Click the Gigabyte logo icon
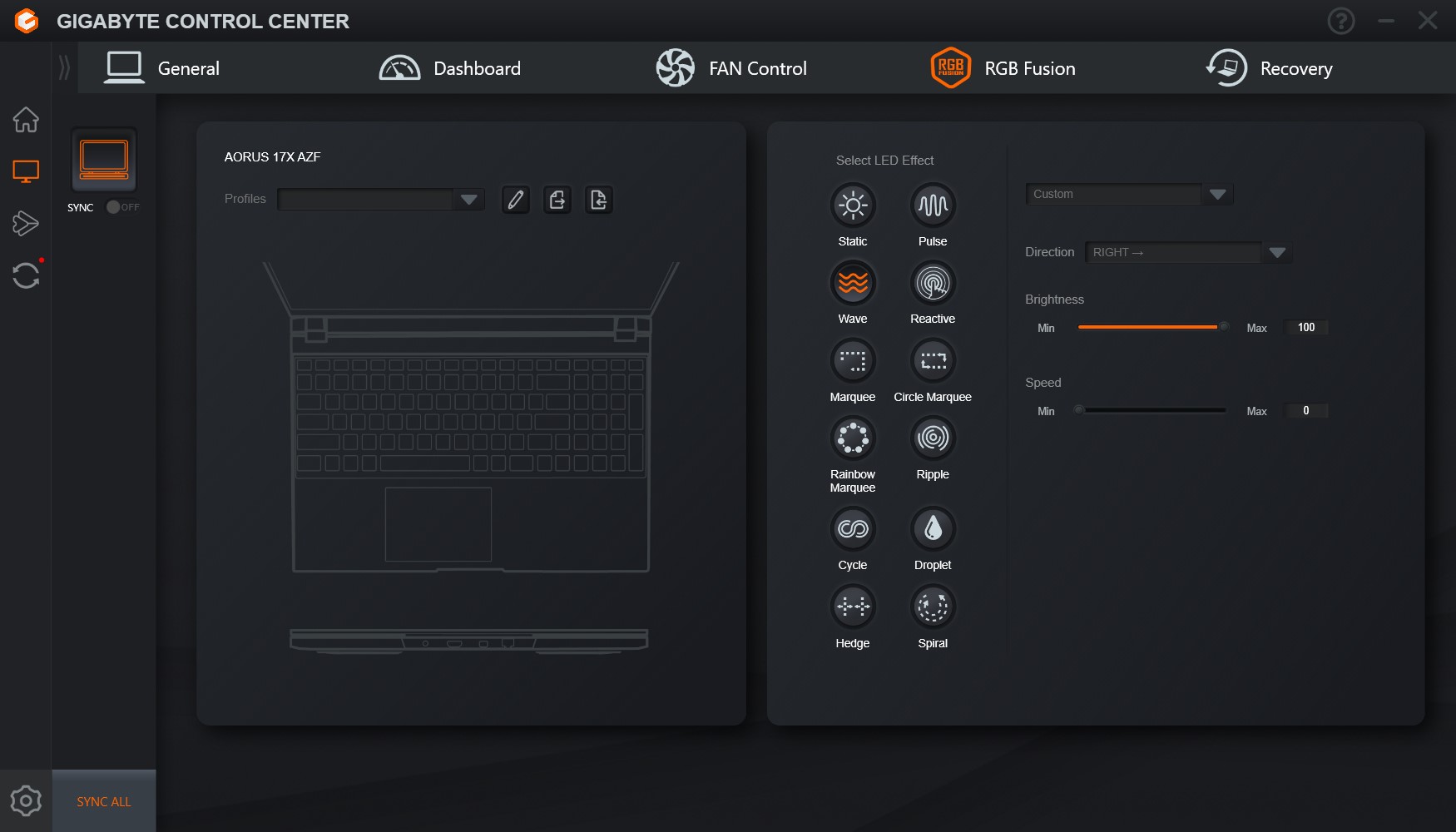 [x=27, y=21]
